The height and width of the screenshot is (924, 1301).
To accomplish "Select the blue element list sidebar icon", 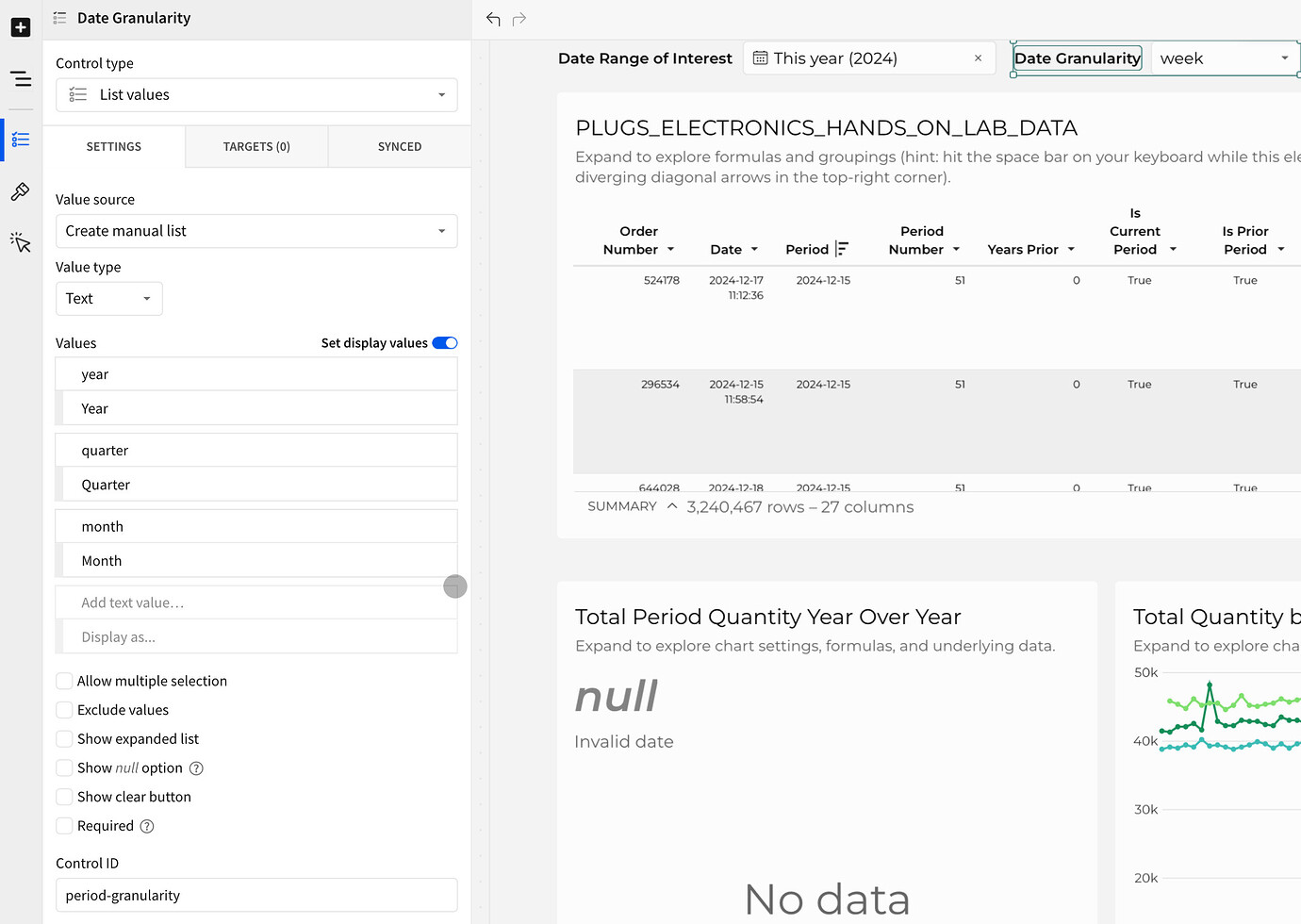I will click(x=21, y=139).
